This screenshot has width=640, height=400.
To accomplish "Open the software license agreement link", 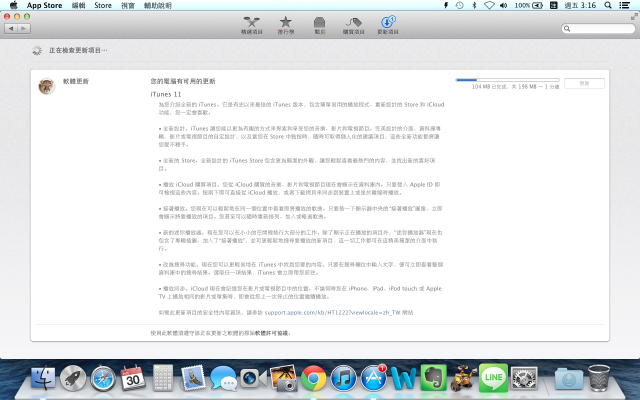I will point(272,333).
